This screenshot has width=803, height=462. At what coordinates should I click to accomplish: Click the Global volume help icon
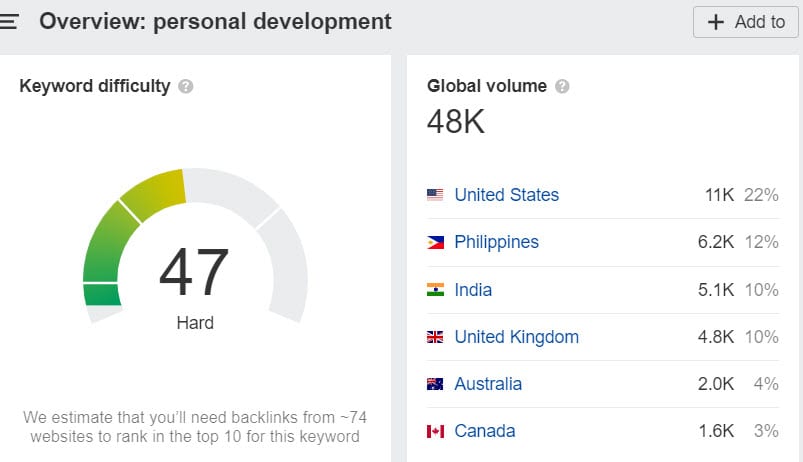tap(562, 86)
